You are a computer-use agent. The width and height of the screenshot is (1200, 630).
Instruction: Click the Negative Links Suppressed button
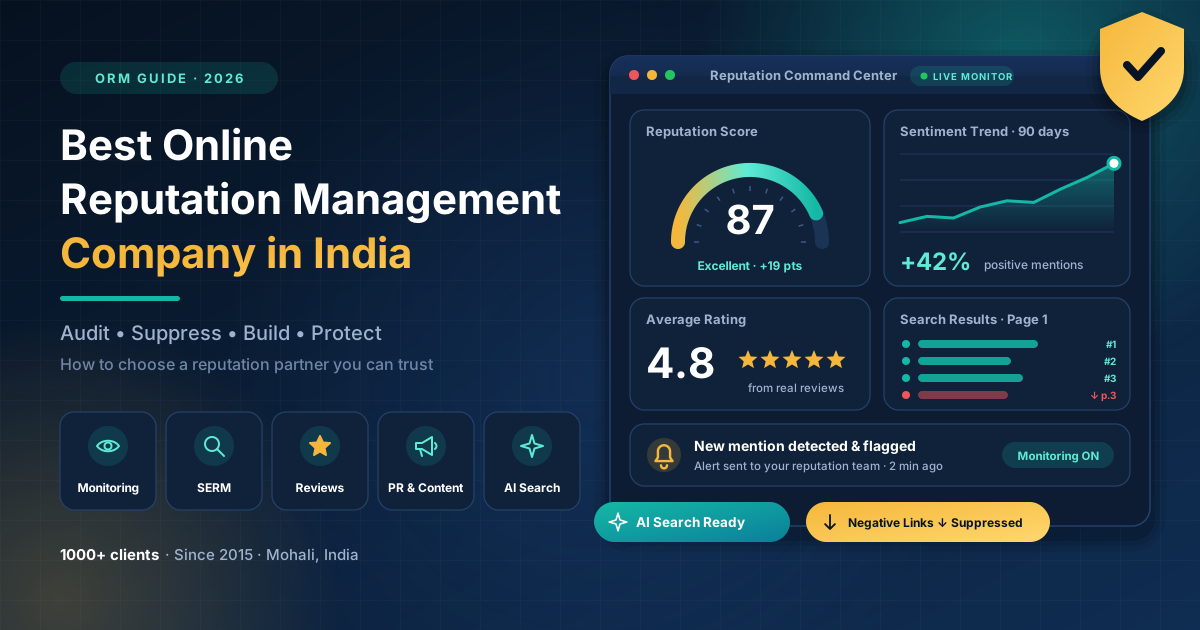click(928, 522)
